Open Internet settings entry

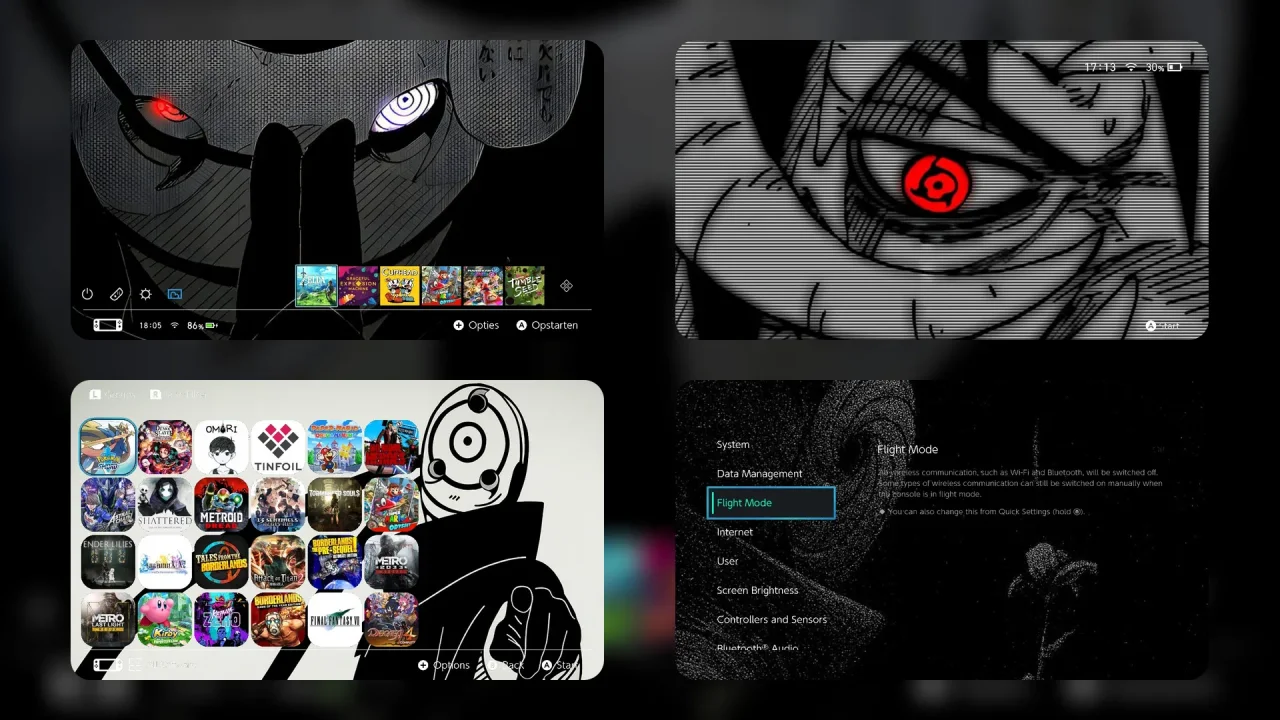pyautogui.click(x=735, y=532)
